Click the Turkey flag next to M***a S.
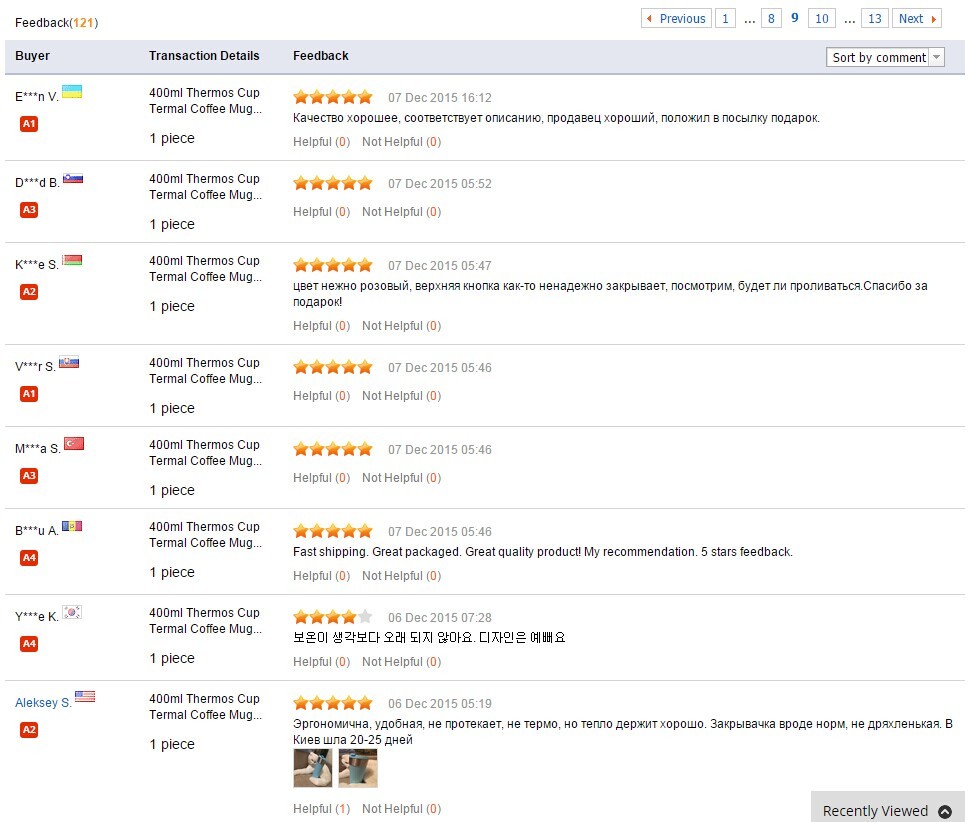Screen dimensions: 969x822 coord(74,444)
